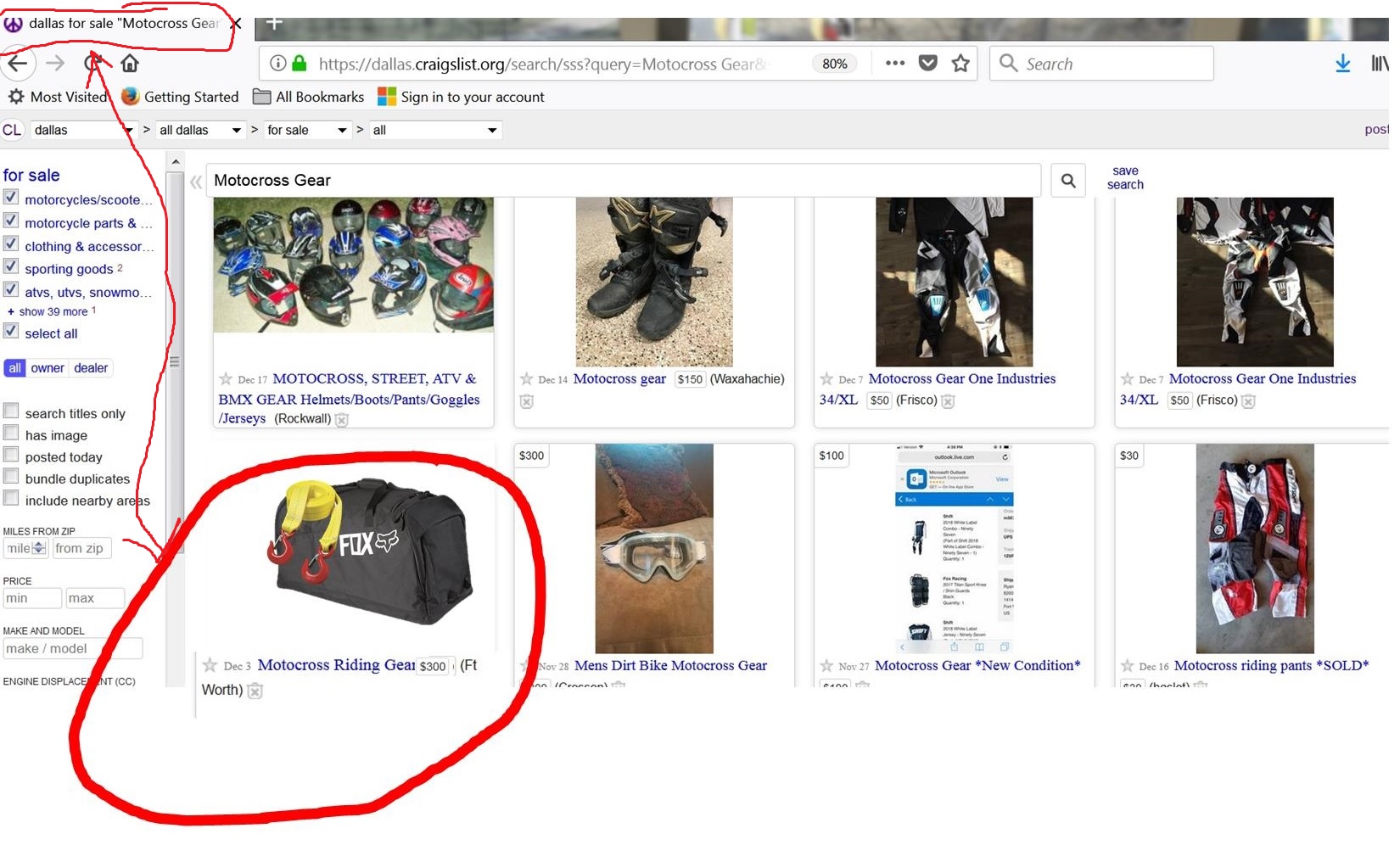Favorite the MOTOCROSS, STREET, ATV listing star
This screenshot has width=1400, height=845.
point(225,379)
